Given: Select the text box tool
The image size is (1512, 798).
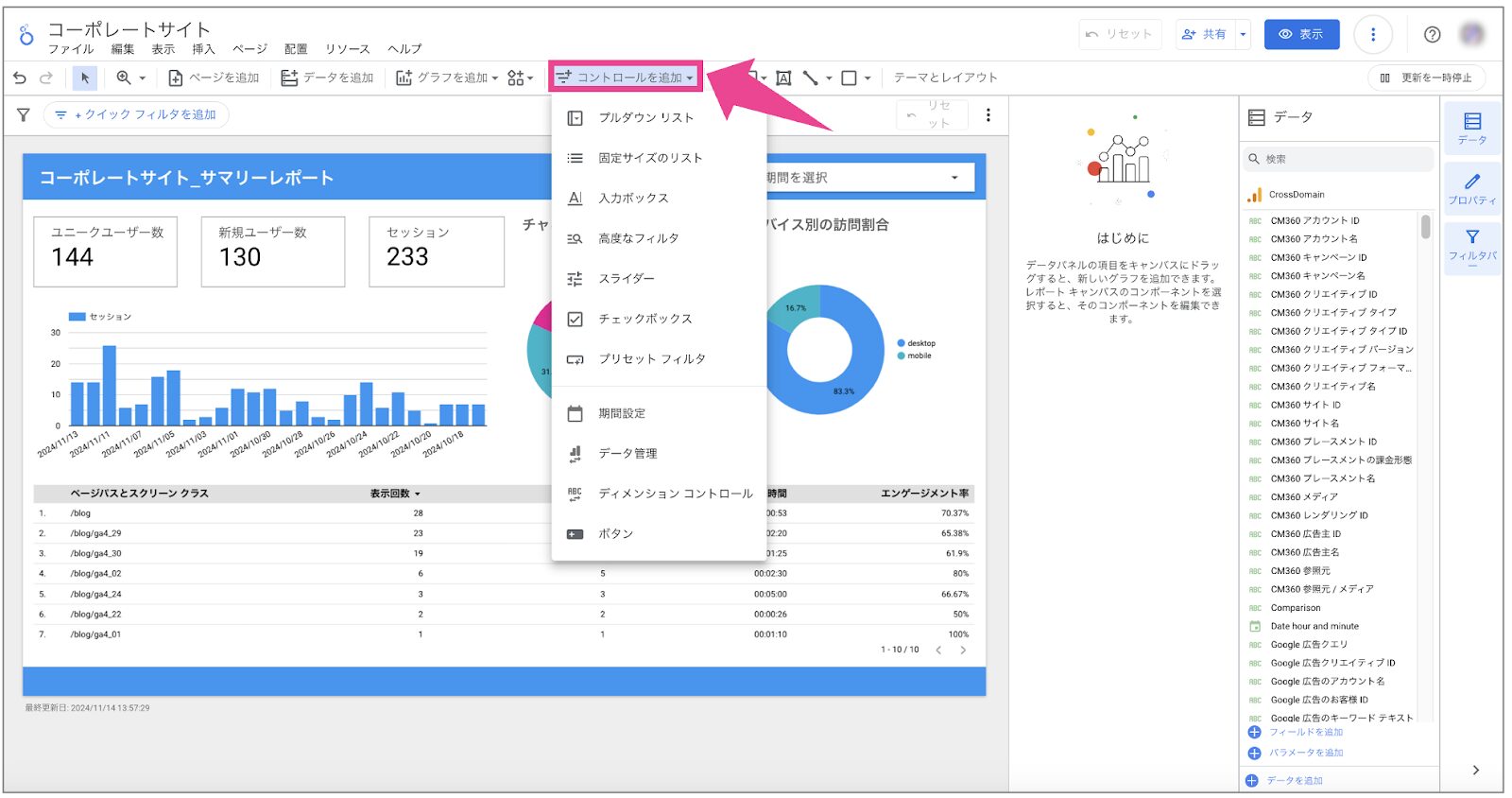Looking at the screenshot, I should [783, 78].
